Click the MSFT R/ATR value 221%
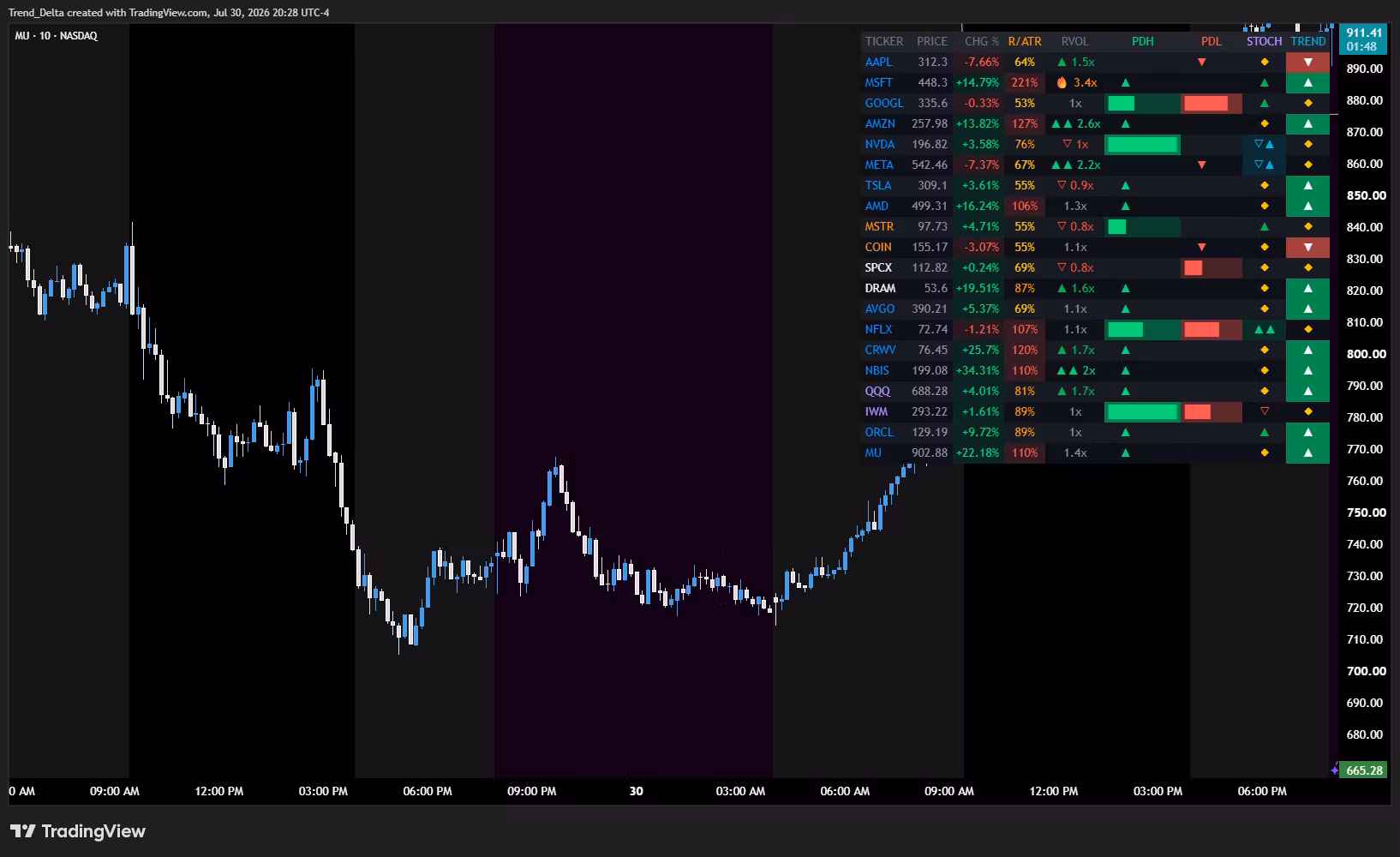This screenshot has width=1400, height=857. point(1025,82)
